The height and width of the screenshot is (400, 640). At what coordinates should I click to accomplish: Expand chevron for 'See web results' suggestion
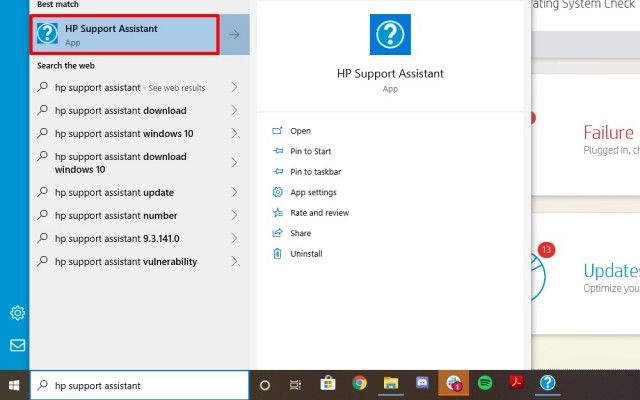pos(235,87)
